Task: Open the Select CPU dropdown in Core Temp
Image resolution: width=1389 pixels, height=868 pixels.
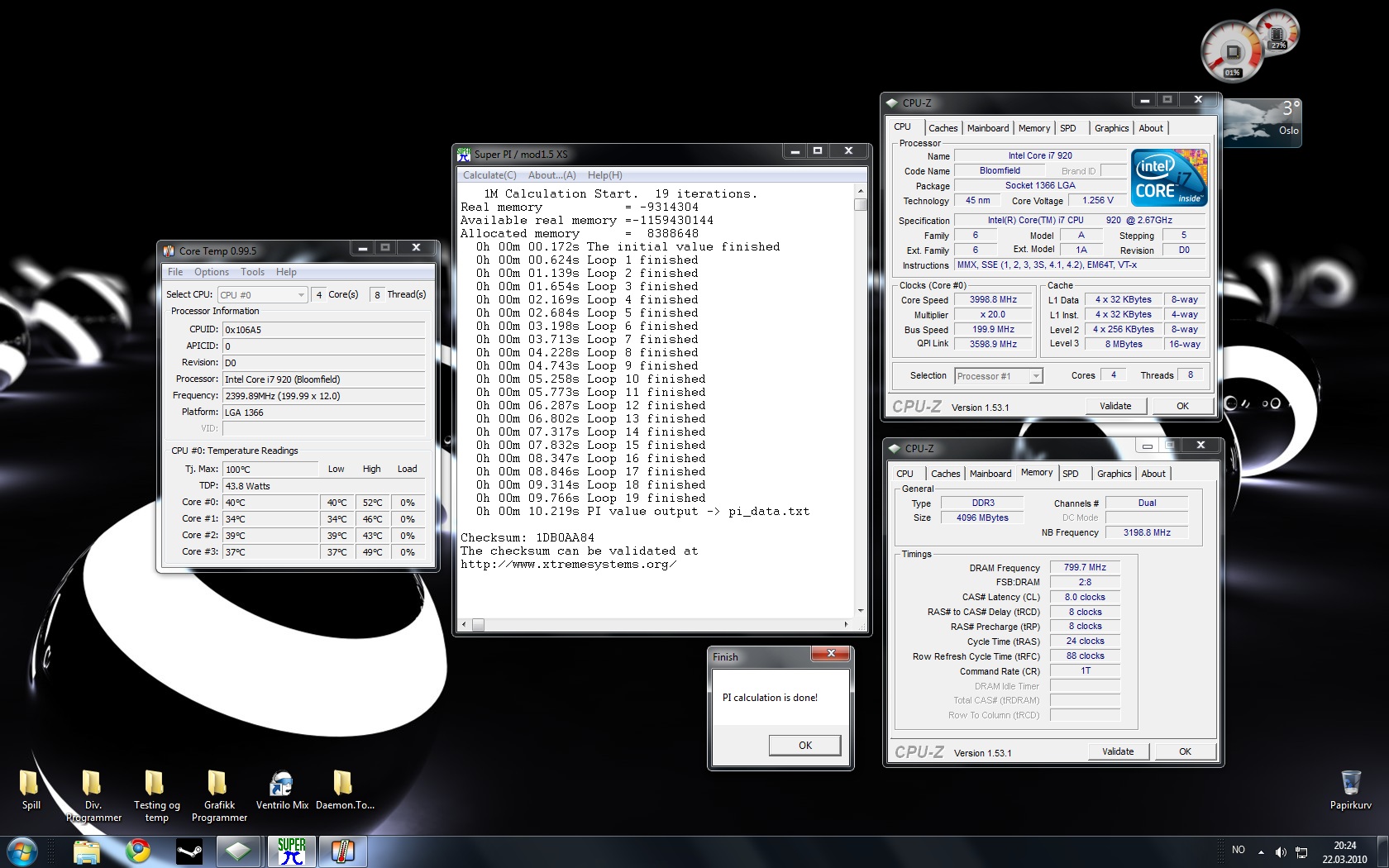Action: pyautogui.click(x=262, y=294)
